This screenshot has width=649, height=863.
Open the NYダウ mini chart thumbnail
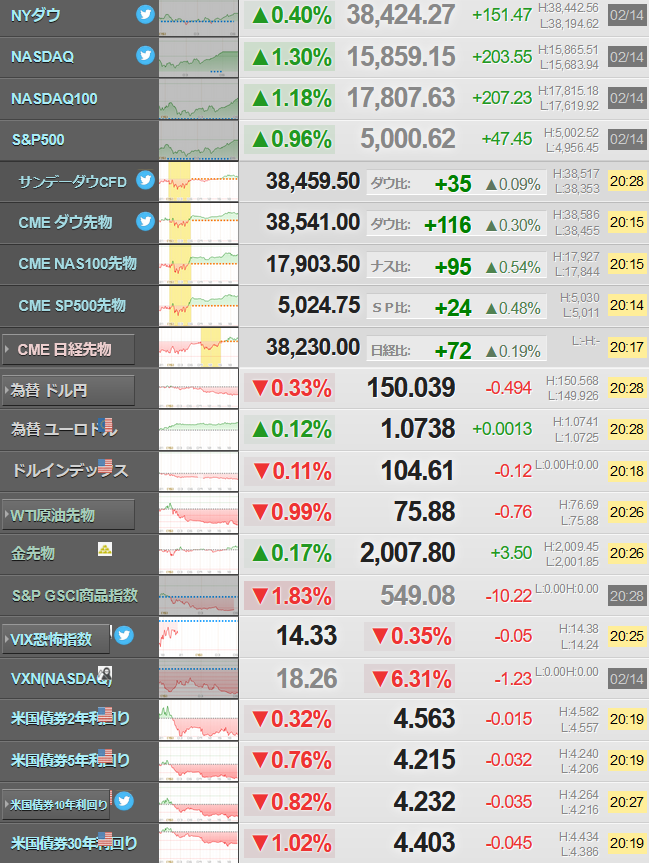[x=199, y=18]
